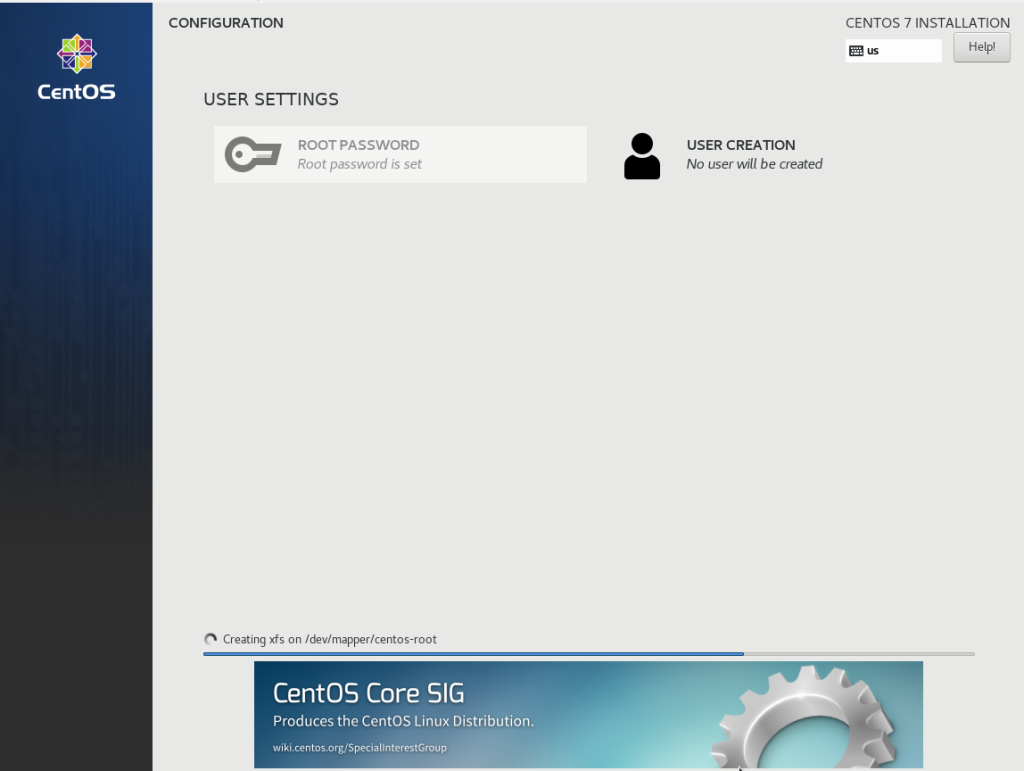Click 'Root password is set' text

pos(360,164)
